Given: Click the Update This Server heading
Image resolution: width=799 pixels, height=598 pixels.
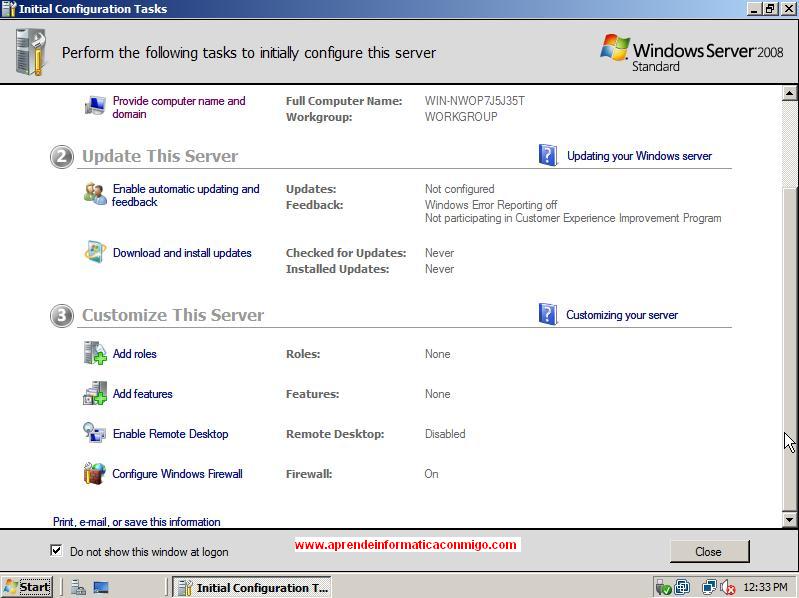Looking at the screenshot, I should coord(160,156).
